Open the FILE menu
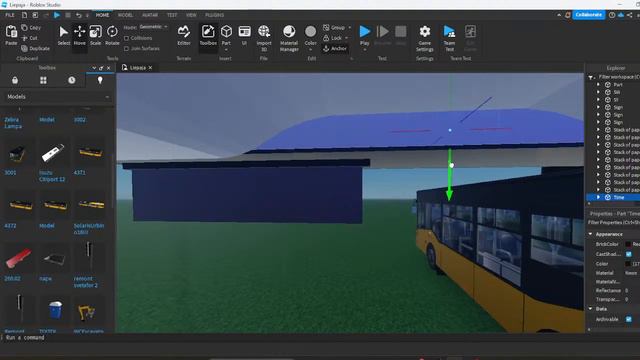Viewport: 640px width, 360px height. pyautogui.click(x=10, y=15)
